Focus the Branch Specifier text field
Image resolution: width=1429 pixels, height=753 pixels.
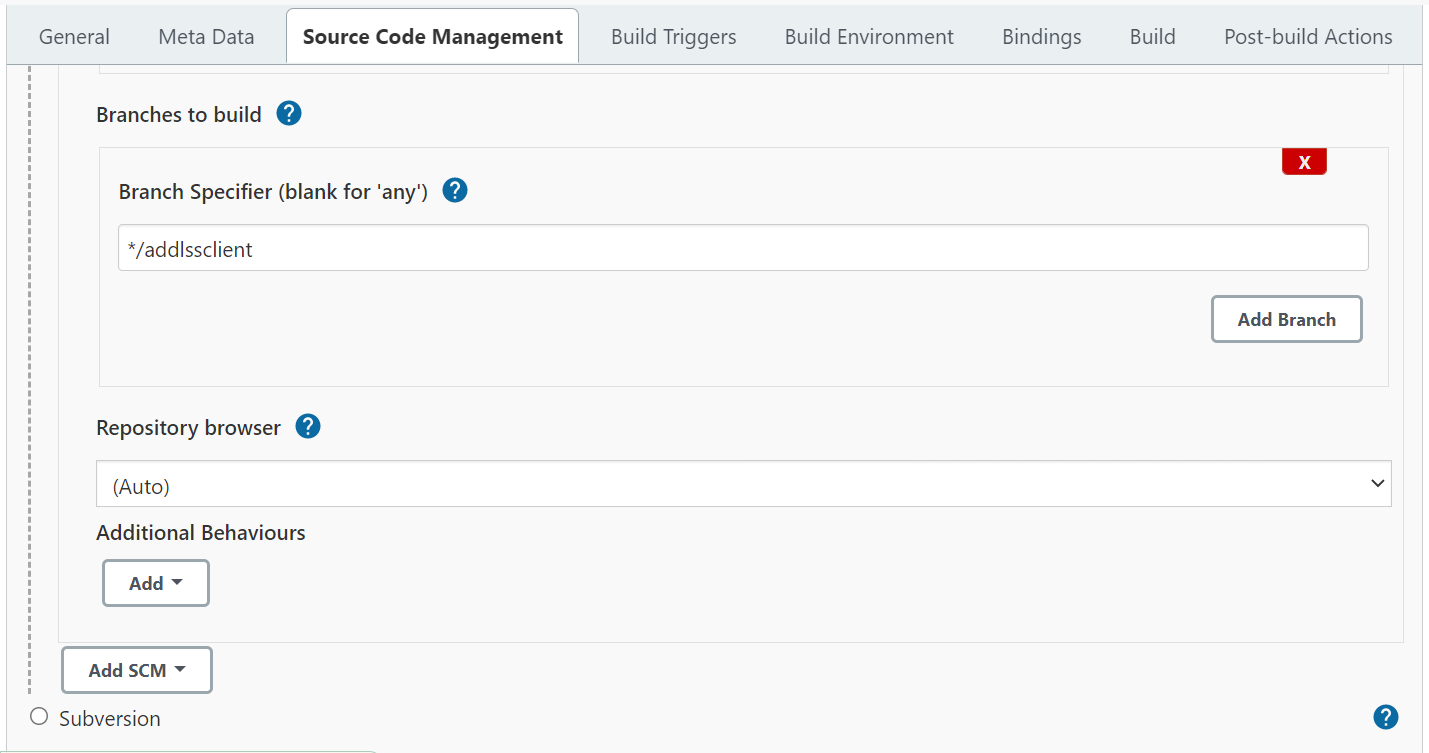coord(743,248)
